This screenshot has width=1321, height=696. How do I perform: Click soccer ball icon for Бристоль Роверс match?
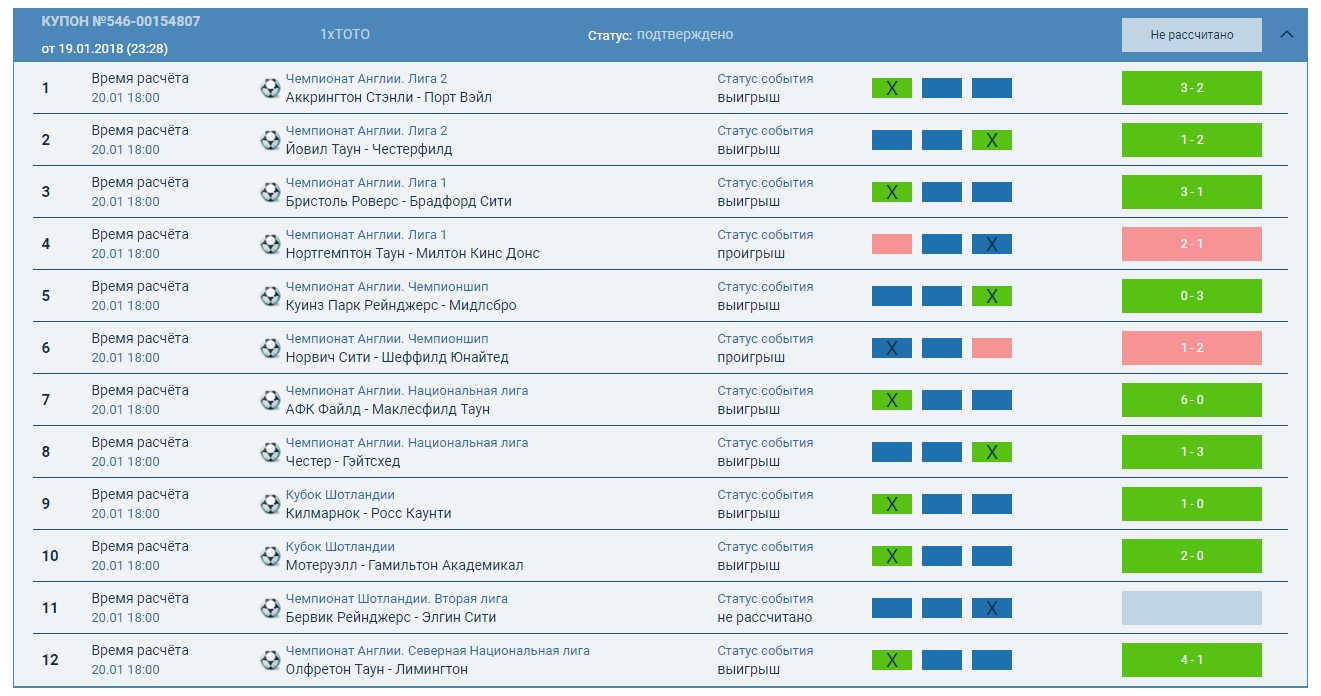pyautogui.click(x=270, y=192)
